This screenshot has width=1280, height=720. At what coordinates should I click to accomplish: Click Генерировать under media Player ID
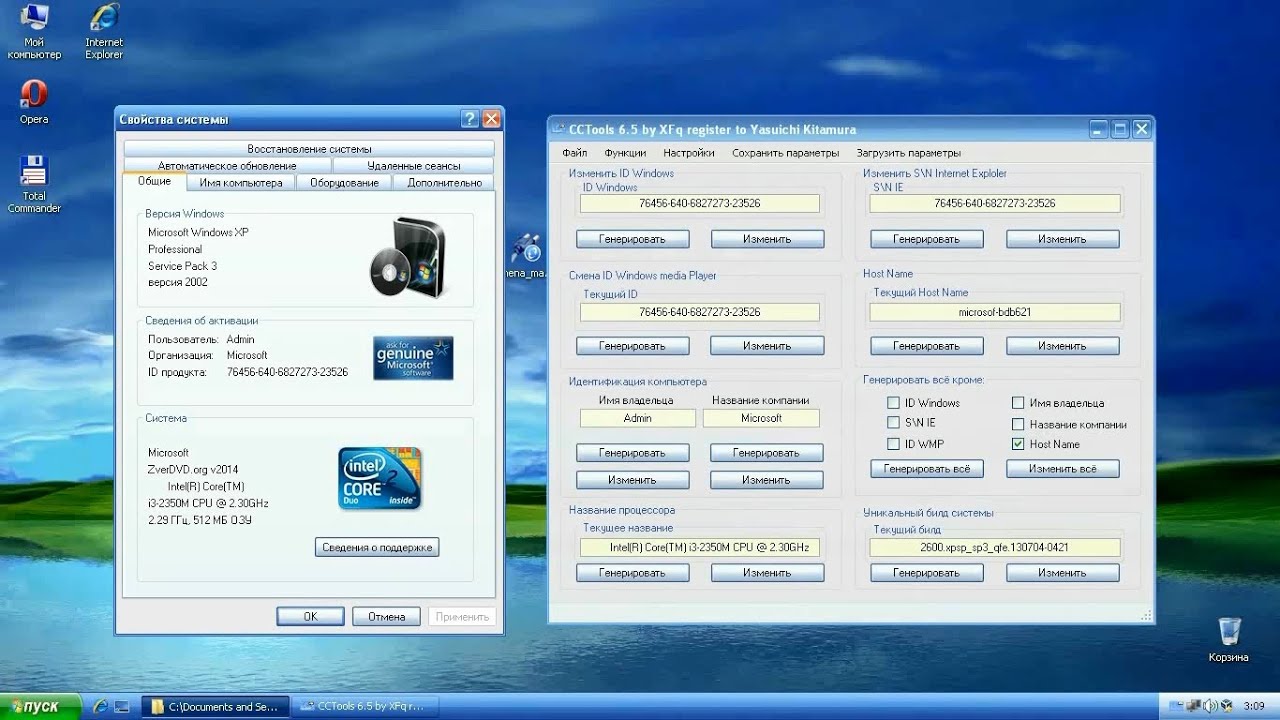(x=632, y=346)
